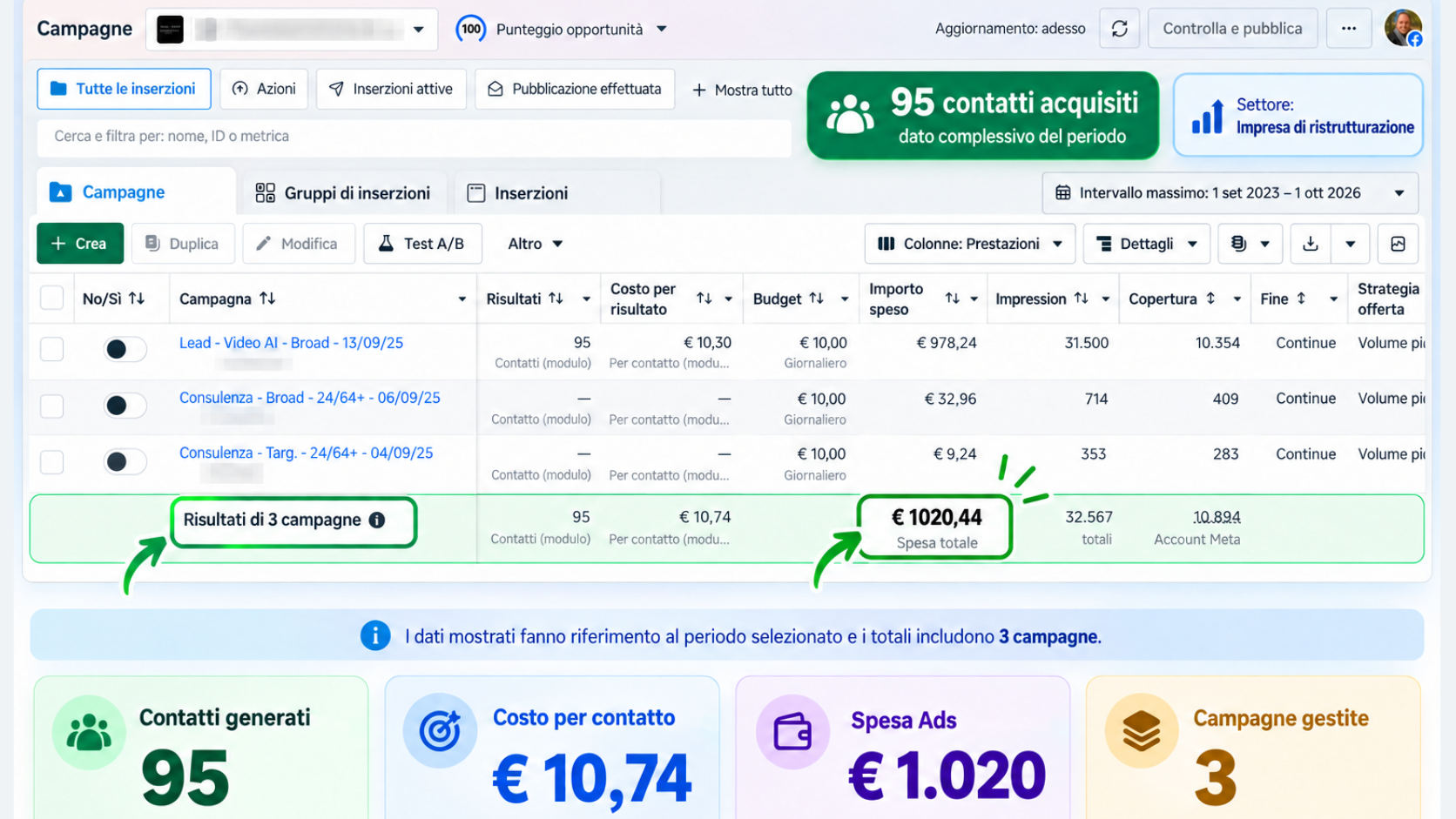Expand the Punteggio opportunità dropdown
The image size is (1456, 819).
point(662,29)
